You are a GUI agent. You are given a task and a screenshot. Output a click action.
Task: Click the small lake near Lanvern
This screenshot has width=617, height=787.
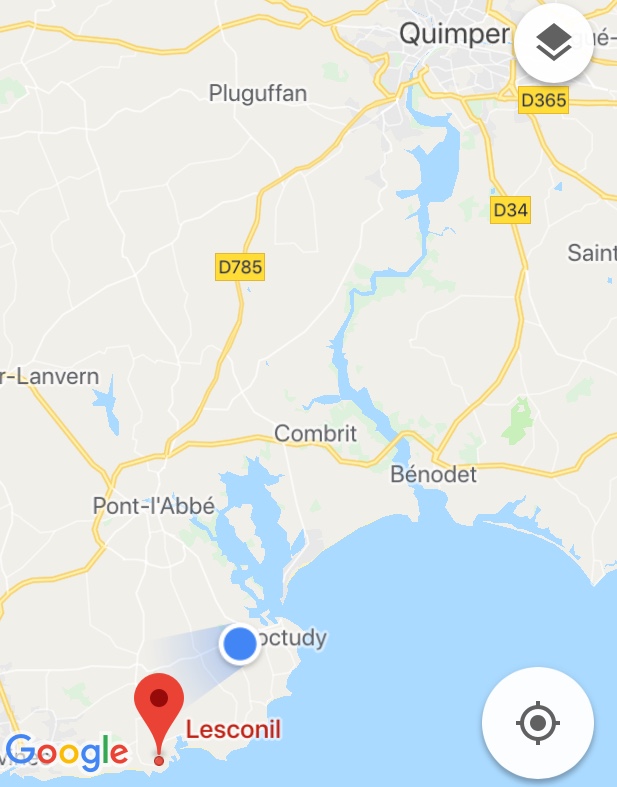109,406
